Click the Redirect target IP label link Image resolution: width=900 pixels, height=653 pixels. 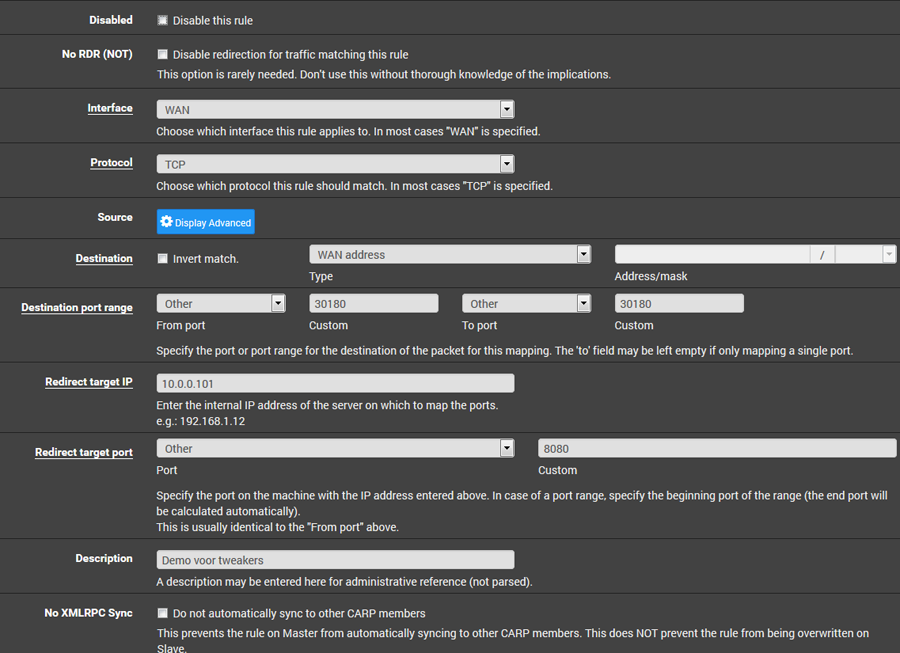click(89, 383)
